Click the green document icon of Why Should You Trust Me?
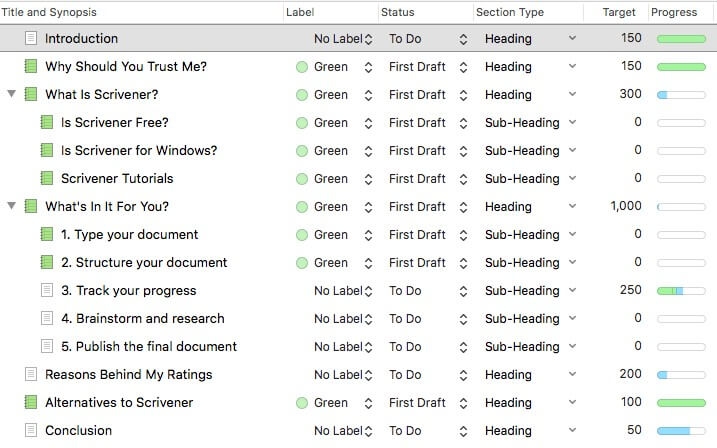This screenshot has height=448, width=717. click(x=31, y=66)
